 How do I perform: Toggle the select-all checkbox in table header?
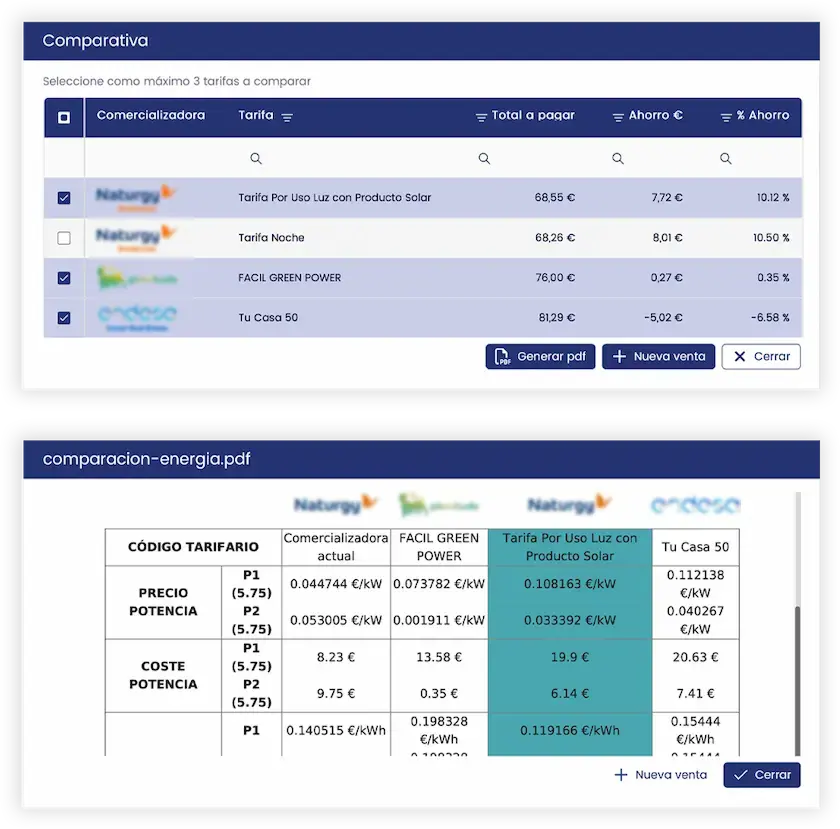pos(64,117)
